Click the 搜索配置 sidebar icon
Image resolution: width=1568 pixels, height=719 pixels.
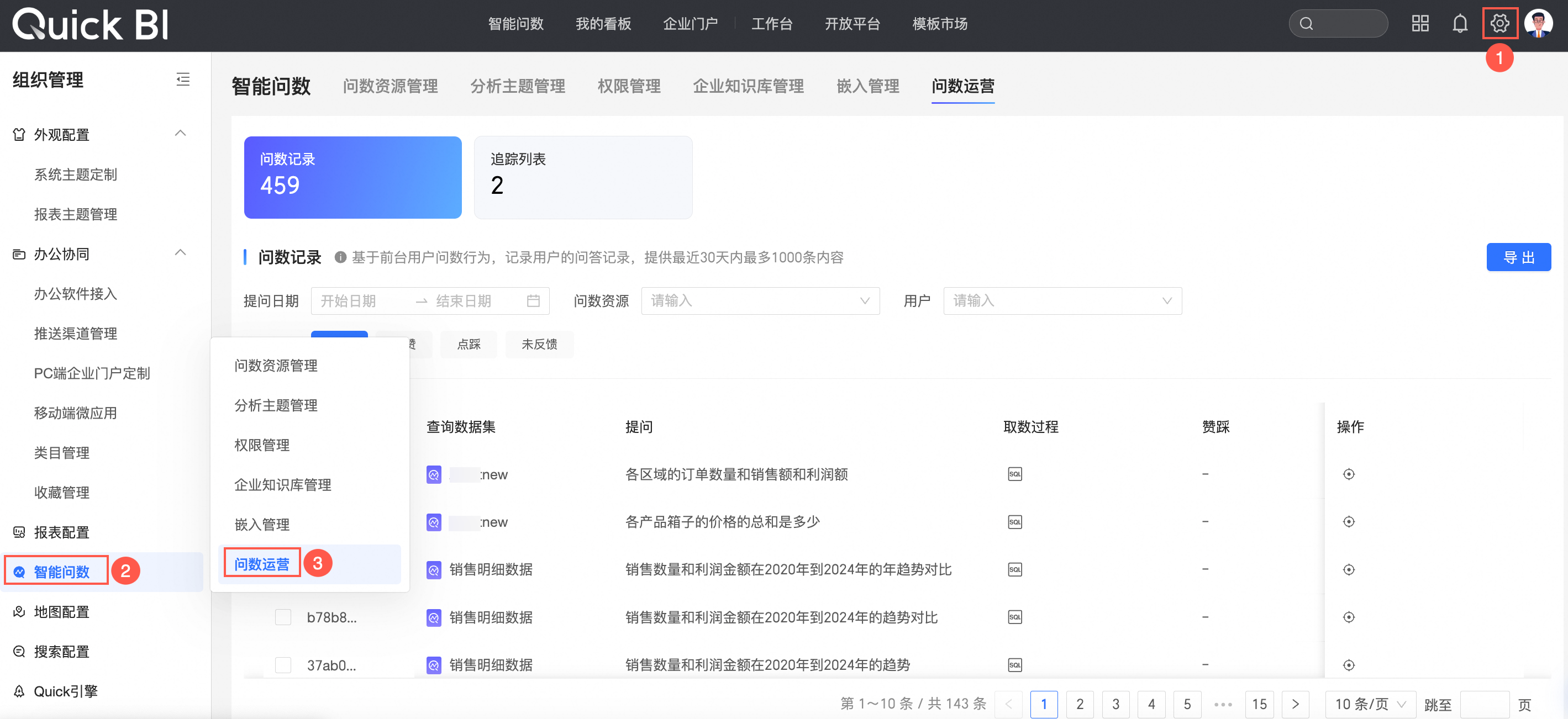pos(19,652)
